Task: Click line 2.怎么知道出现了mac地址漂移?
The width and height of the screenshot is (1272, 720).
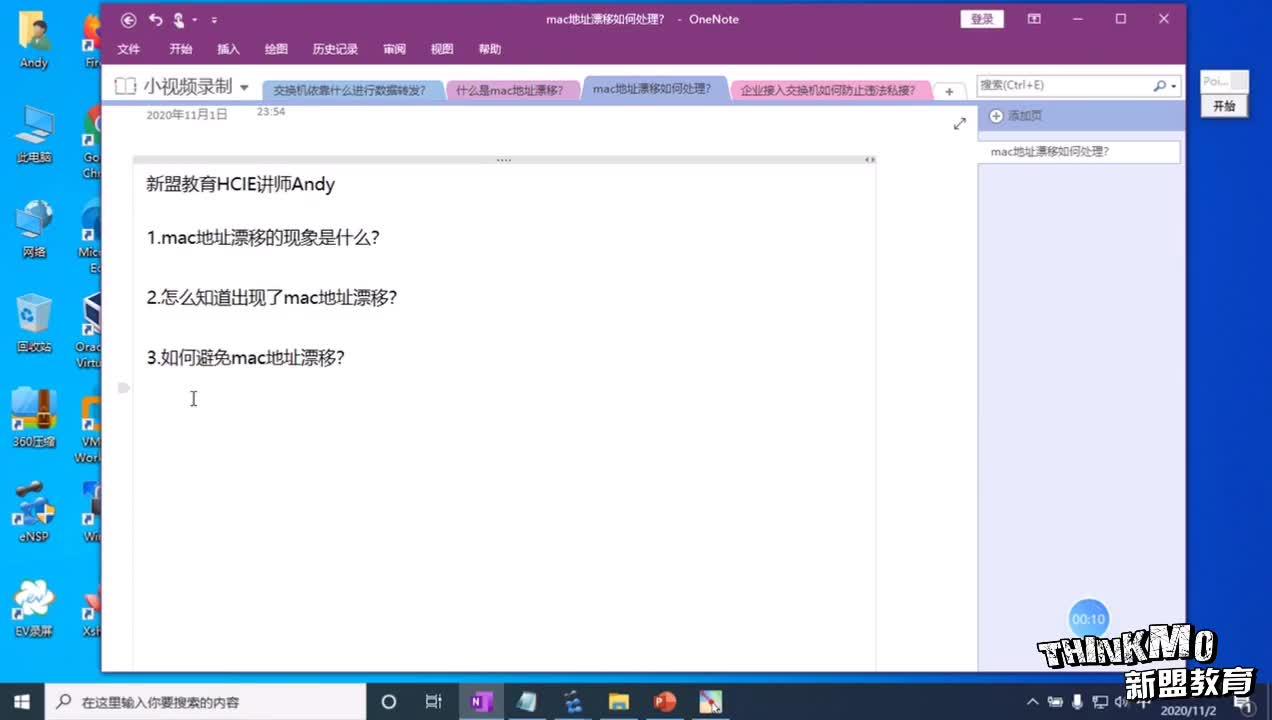Action: coord(271,297)
